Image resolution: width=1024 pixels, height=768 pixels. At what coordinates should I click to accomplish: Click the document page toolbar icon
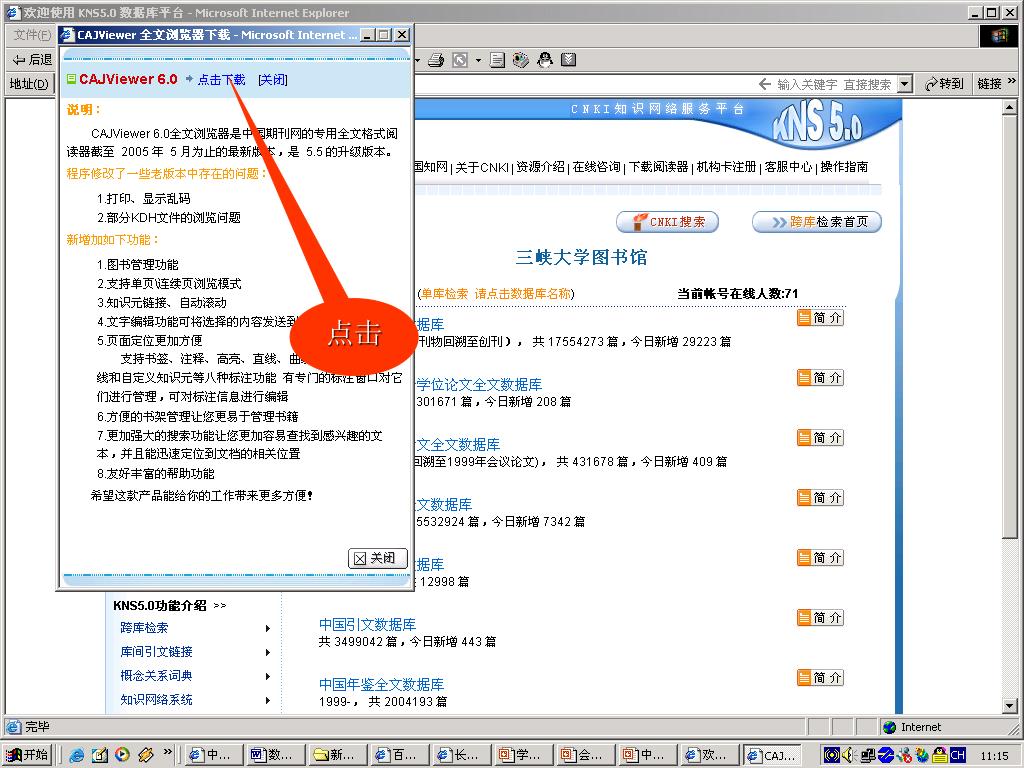(497, 60)
